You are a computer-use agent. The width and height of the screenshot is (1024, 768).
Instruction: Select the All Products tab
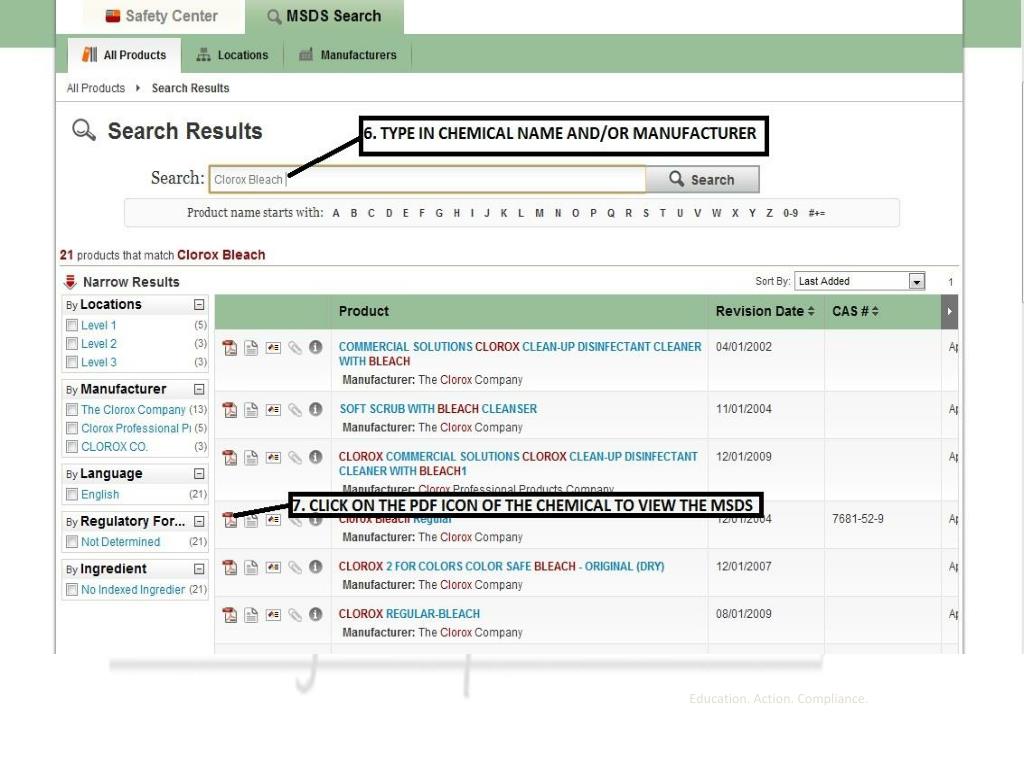click(124, 55)
